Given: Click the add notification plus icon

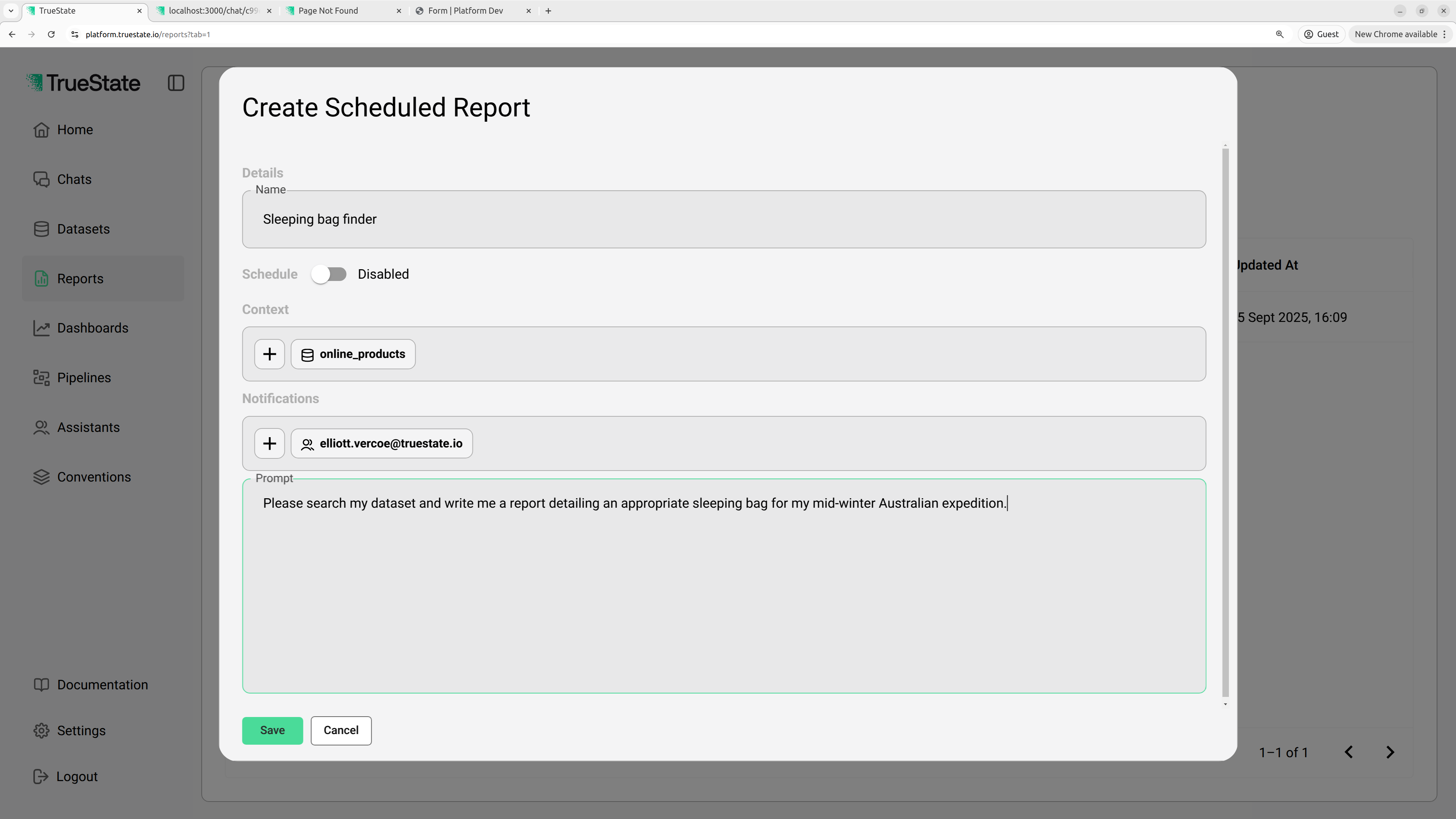Looking at the screenshot, I should [x=270, y=443].
